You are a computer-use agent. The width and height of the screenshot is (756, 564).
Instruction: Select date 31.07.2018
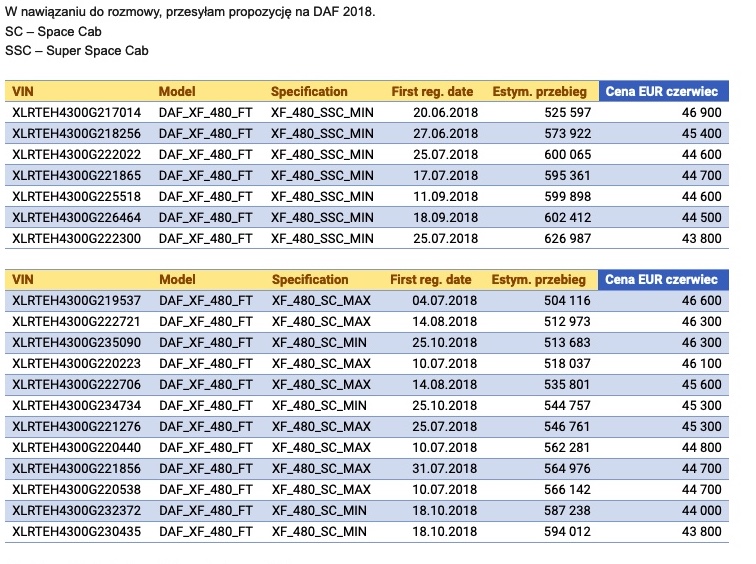coord(445,469)
